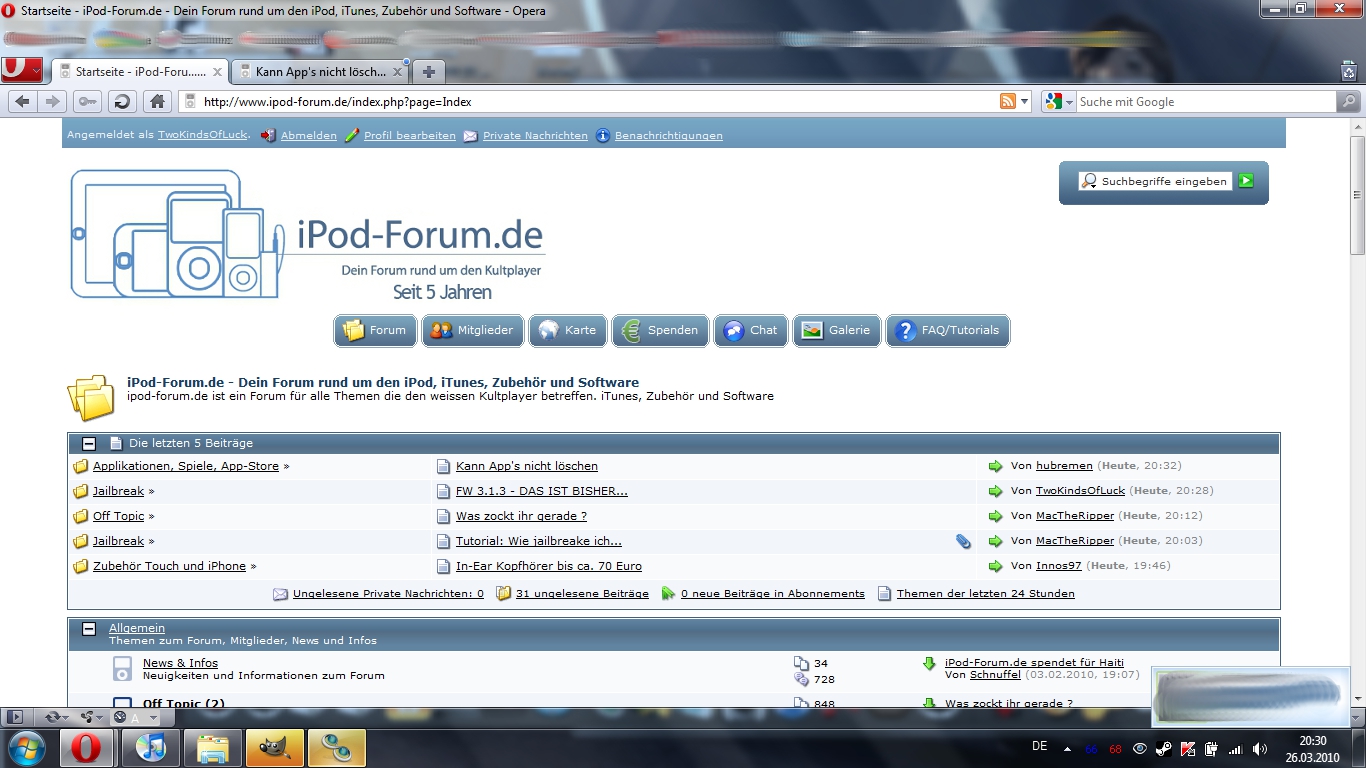Focus the URL address bar
The width and height of the screenshot is (1366, 768).
click(x=598, y=101)
